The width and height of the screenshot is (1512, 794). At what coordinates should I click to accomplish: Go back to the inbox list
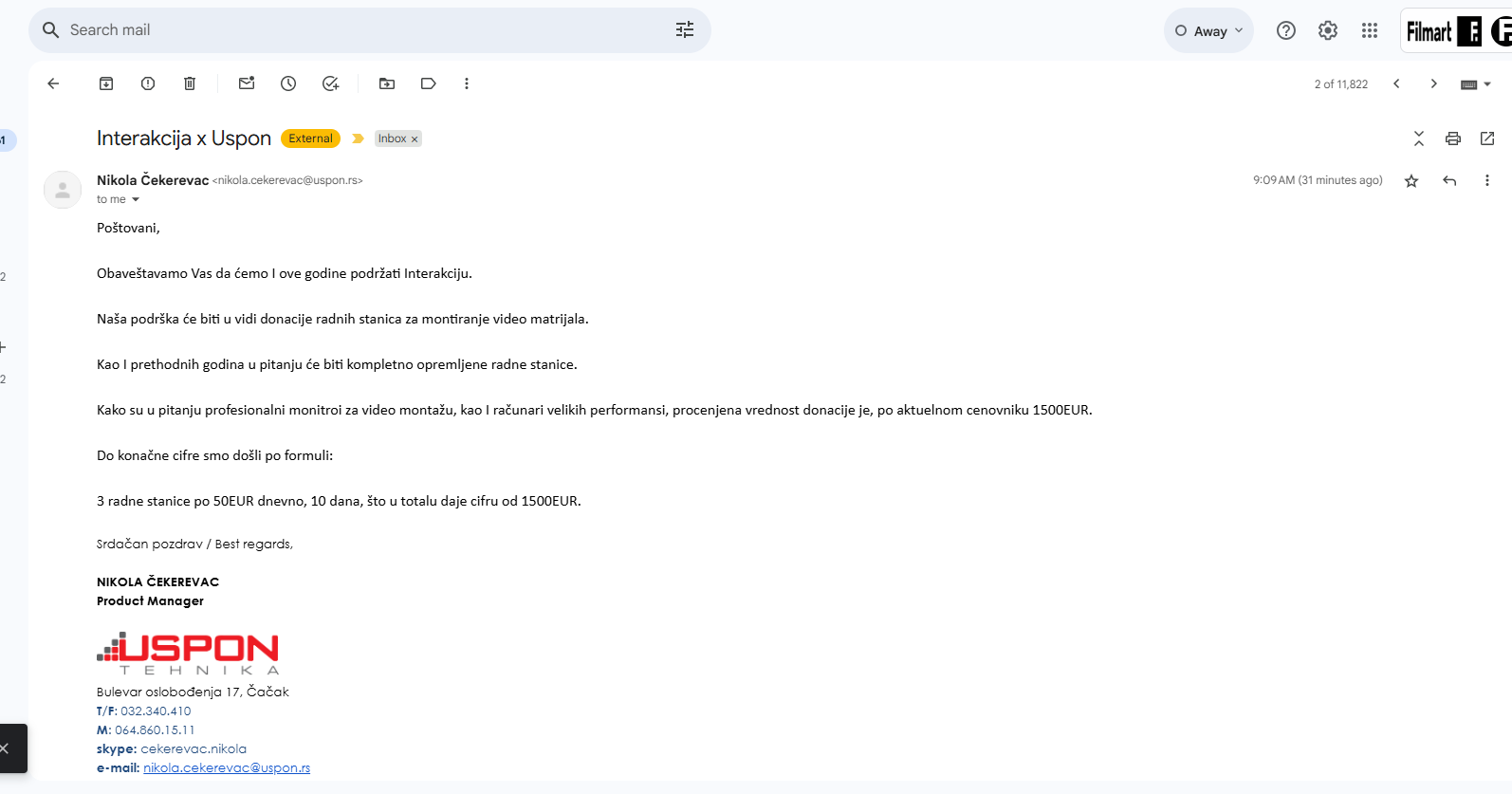(53, 83)
